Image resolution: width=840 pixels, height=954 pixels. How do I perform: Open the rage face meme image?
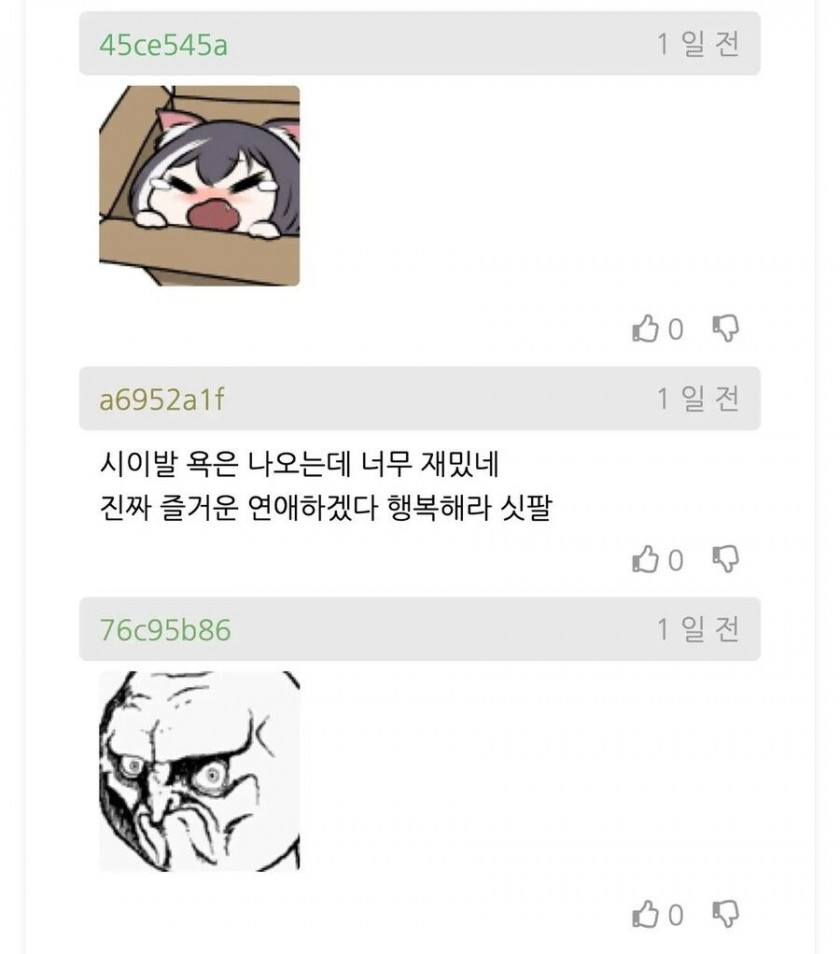click(200, 771)
